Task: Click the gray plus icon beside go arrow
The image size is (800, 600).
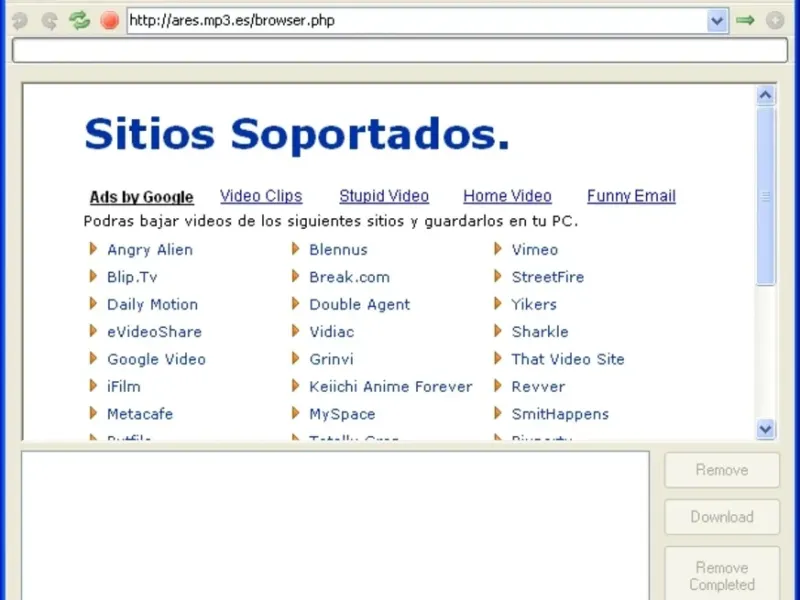Action: [775, 20]
